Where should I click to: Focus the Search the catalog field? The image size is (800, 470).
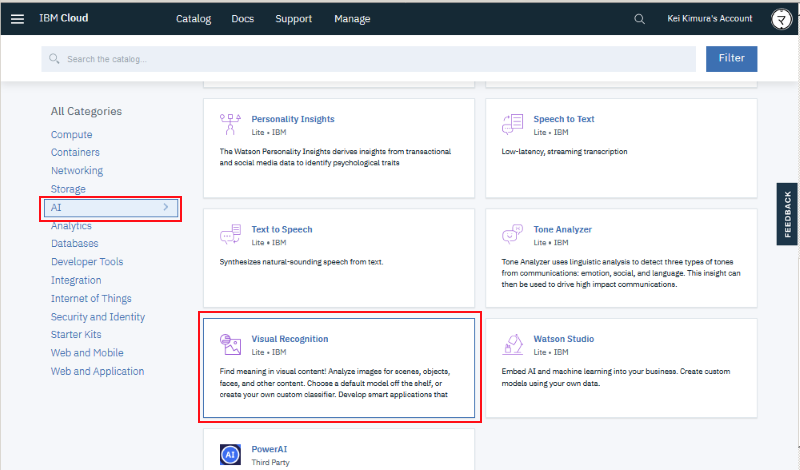point(368,59)
